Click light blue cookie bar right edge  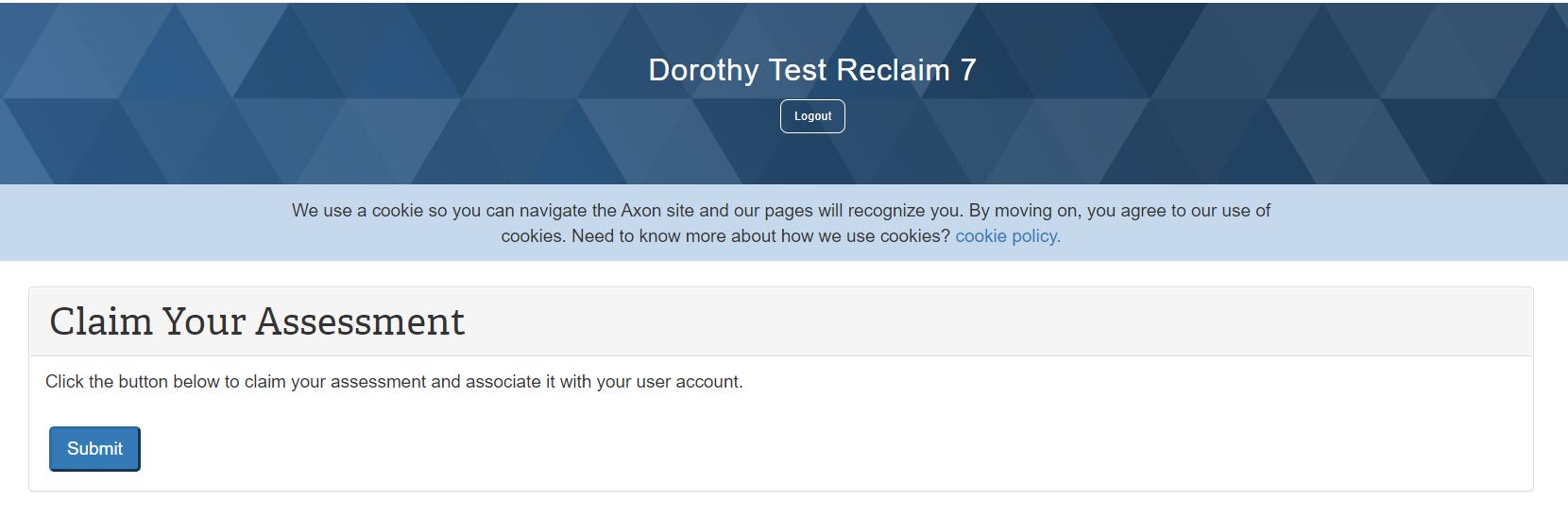(1530, 222)
